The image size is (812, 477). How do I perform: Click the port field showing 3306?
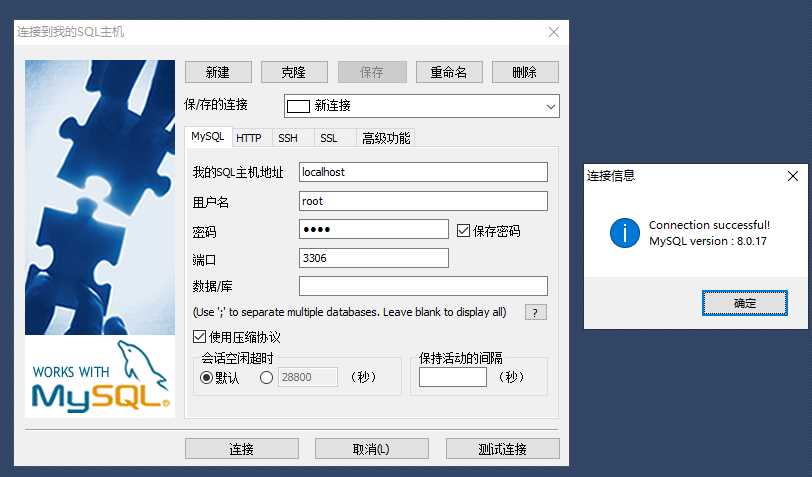click(373, 258)
